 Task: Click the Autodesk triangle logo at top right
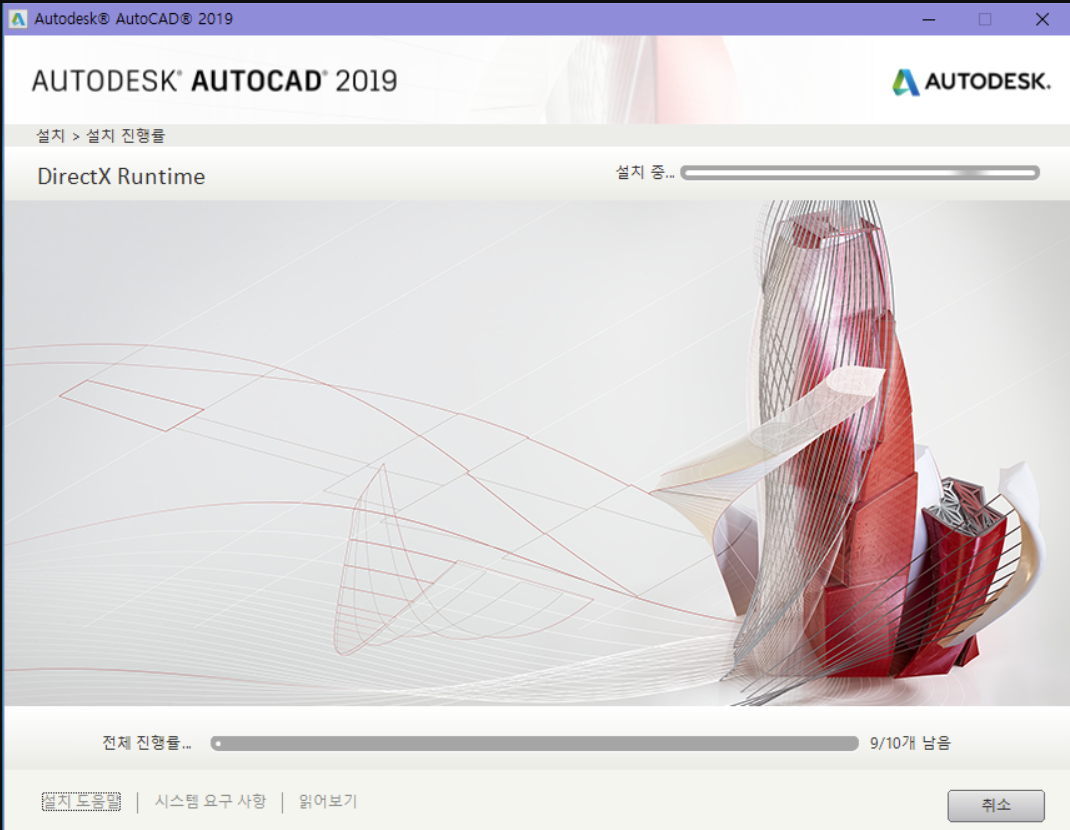pyautogui.click(x=909, y=81)
